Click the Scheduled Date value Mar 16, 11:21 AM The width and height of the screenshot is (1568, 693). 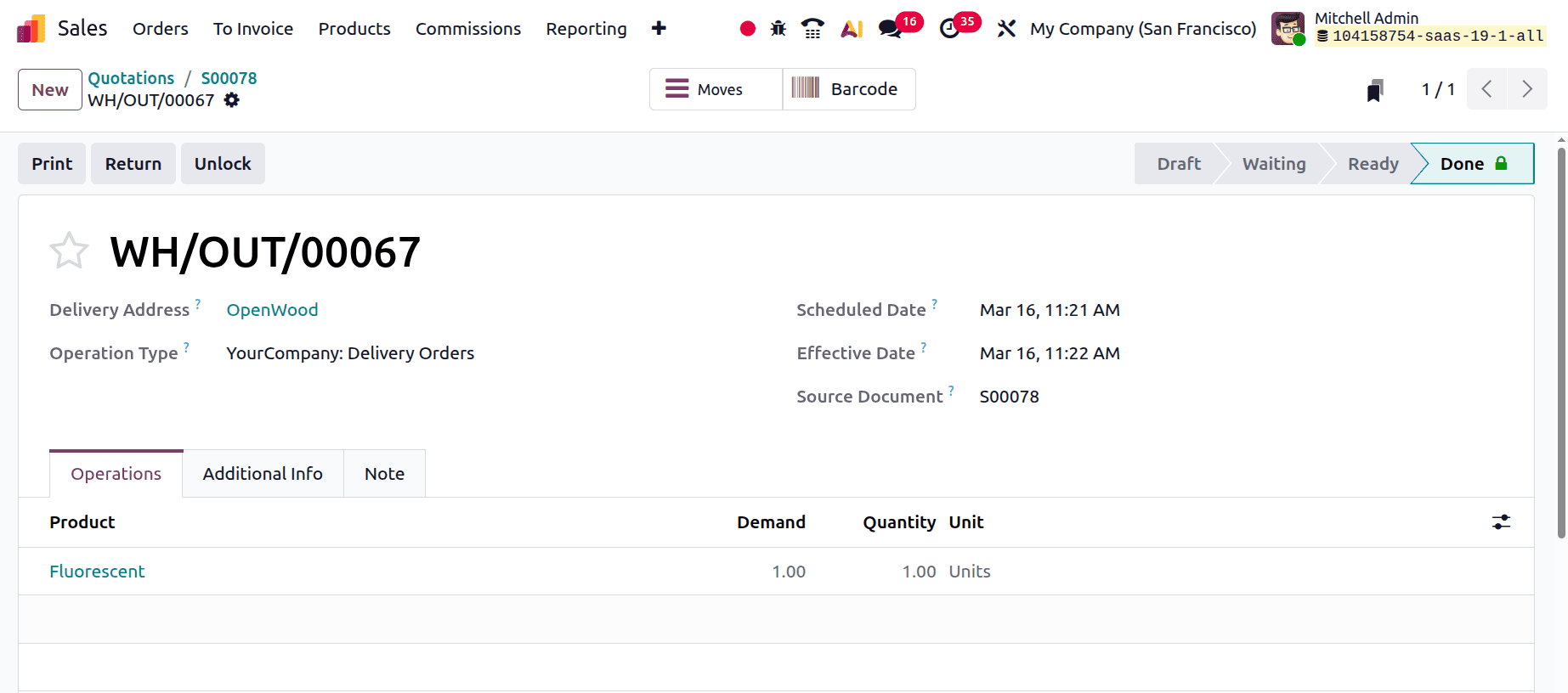(x=1050, y=310)
